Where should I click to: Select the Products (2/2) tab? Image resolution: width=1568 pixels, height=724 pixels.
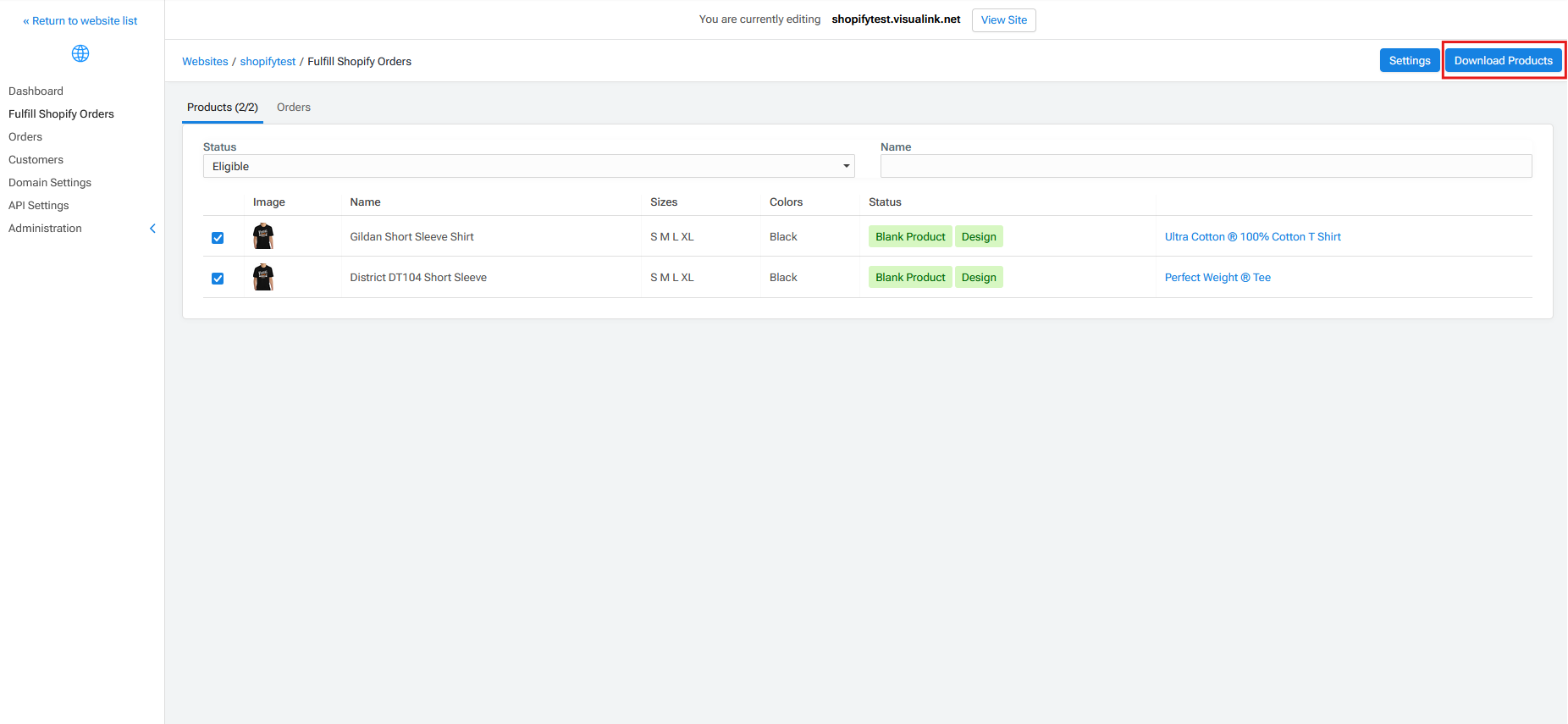222,108
